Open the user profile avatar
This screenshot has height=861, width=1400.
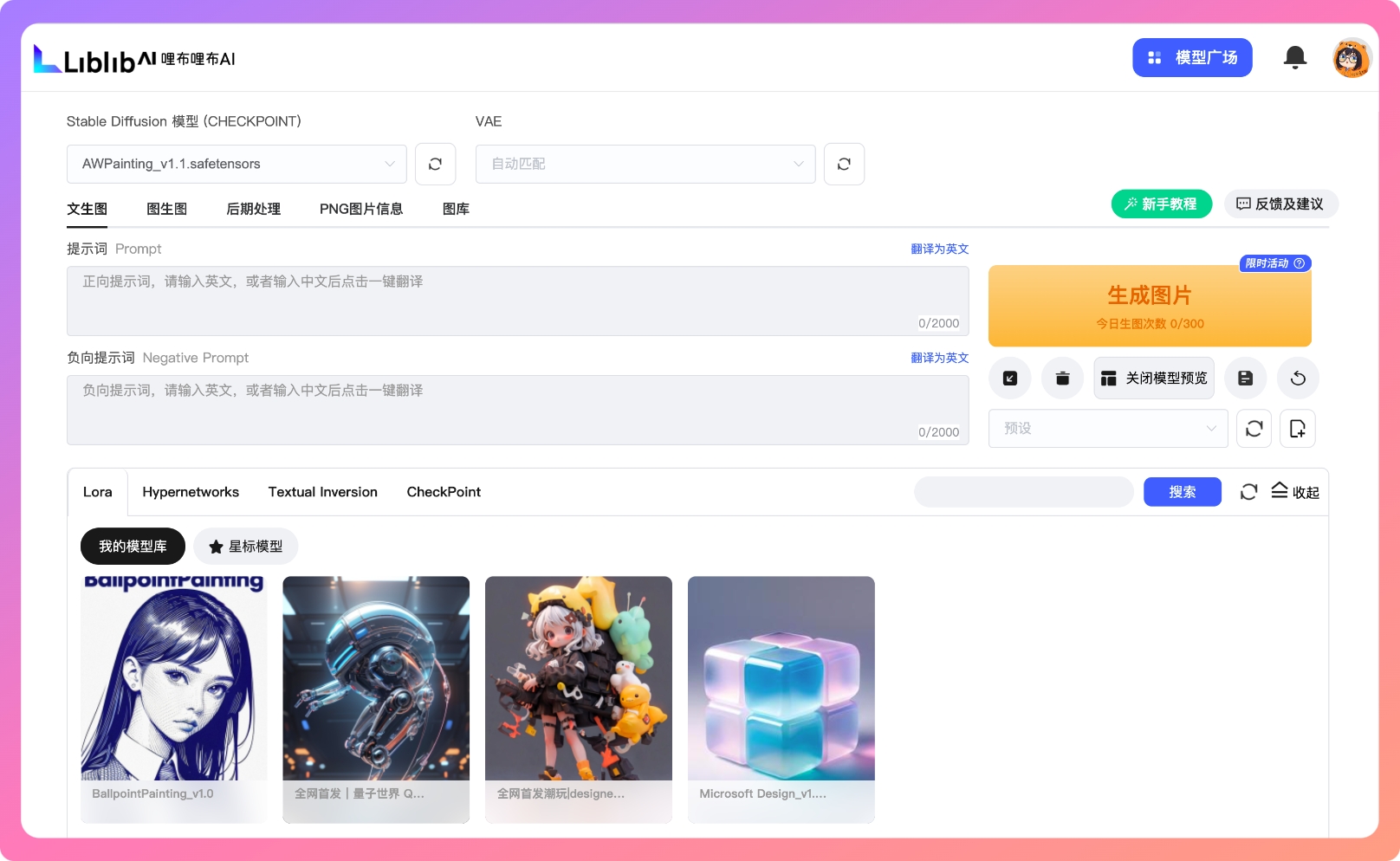click(x=1351, y=58)
